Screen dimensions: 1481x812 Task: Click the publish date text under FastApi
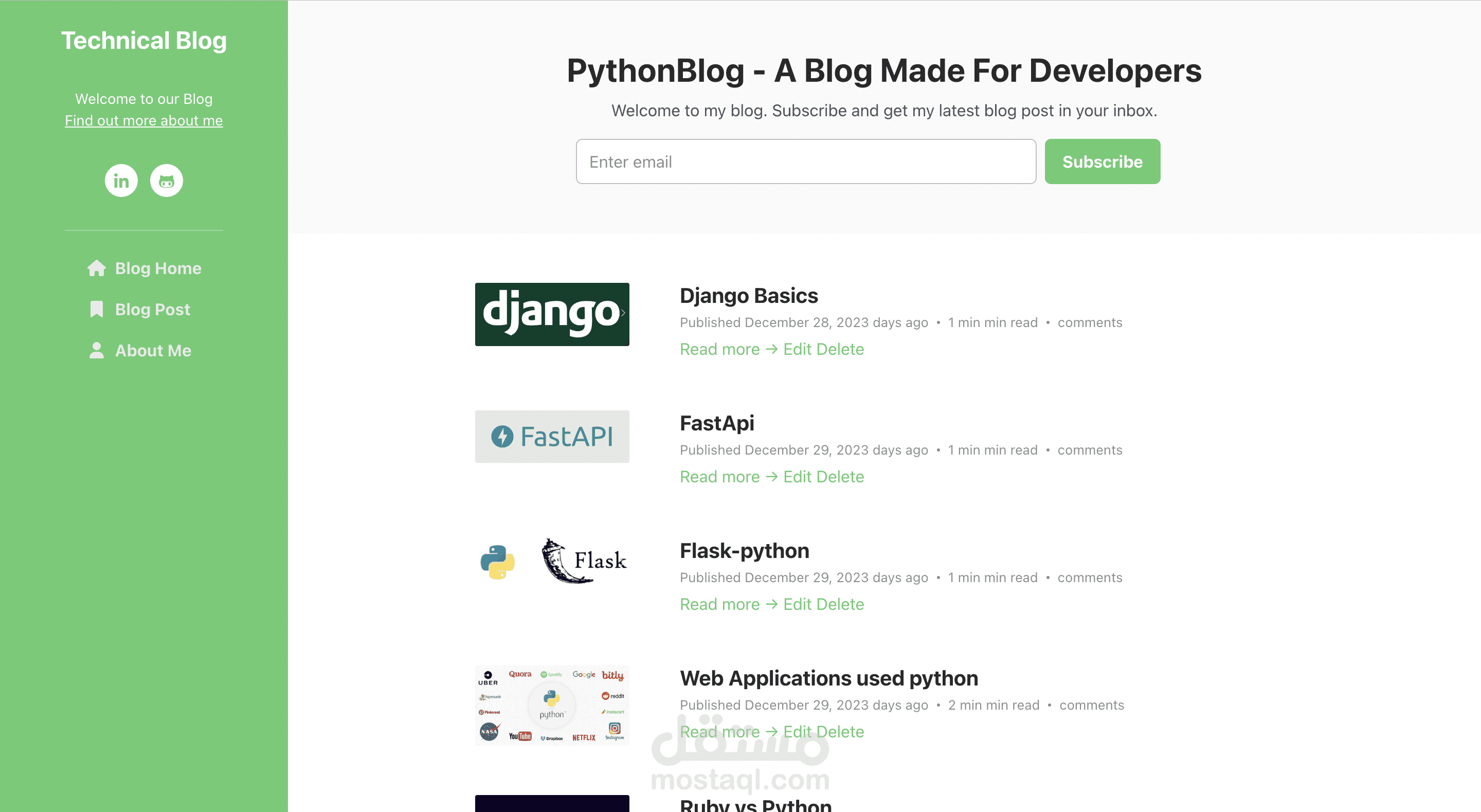pyautogui.click(x=804, y=450)
